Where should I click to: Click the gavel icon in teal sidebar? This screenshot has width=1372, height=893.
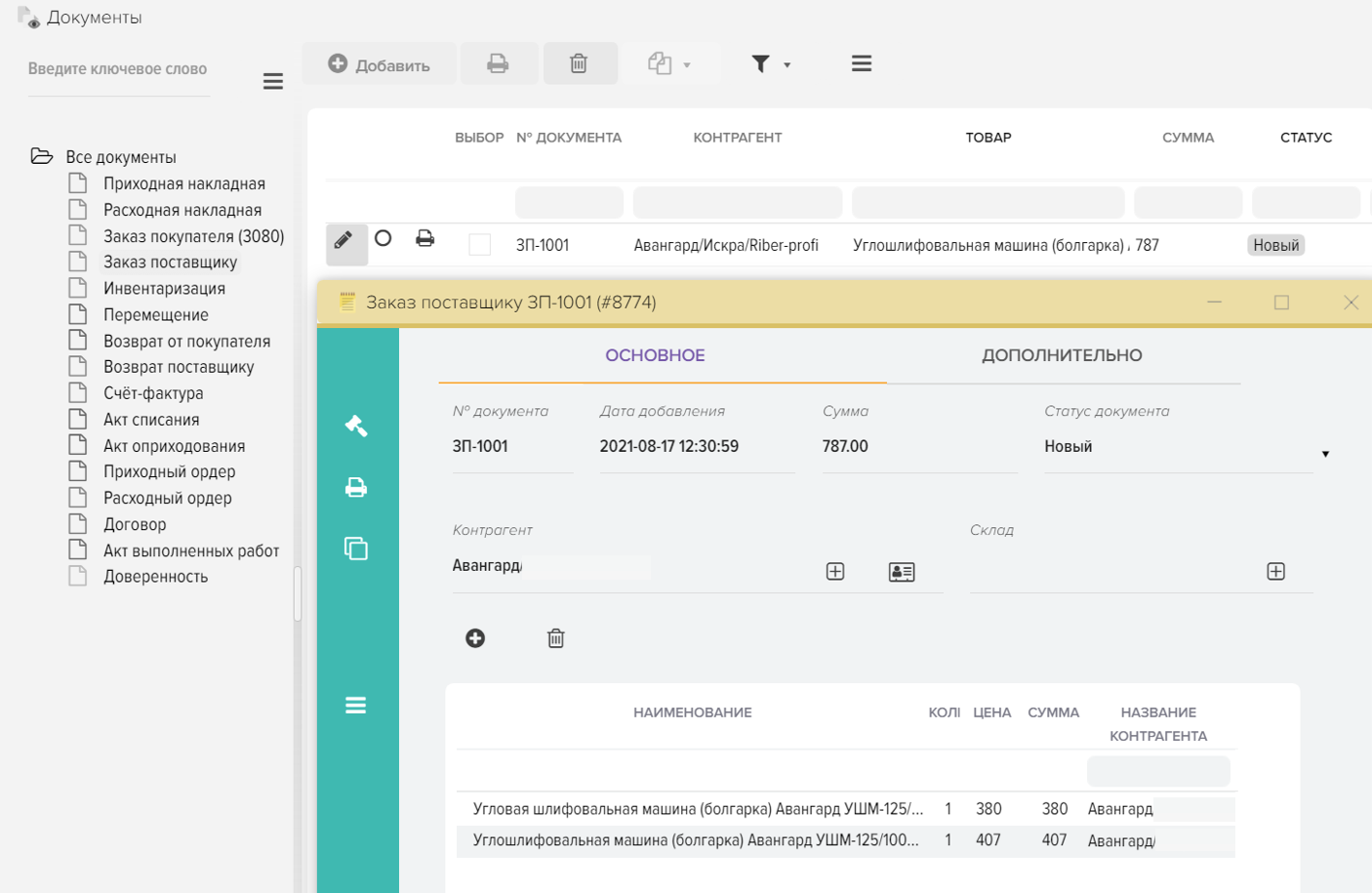pos(356,426)
